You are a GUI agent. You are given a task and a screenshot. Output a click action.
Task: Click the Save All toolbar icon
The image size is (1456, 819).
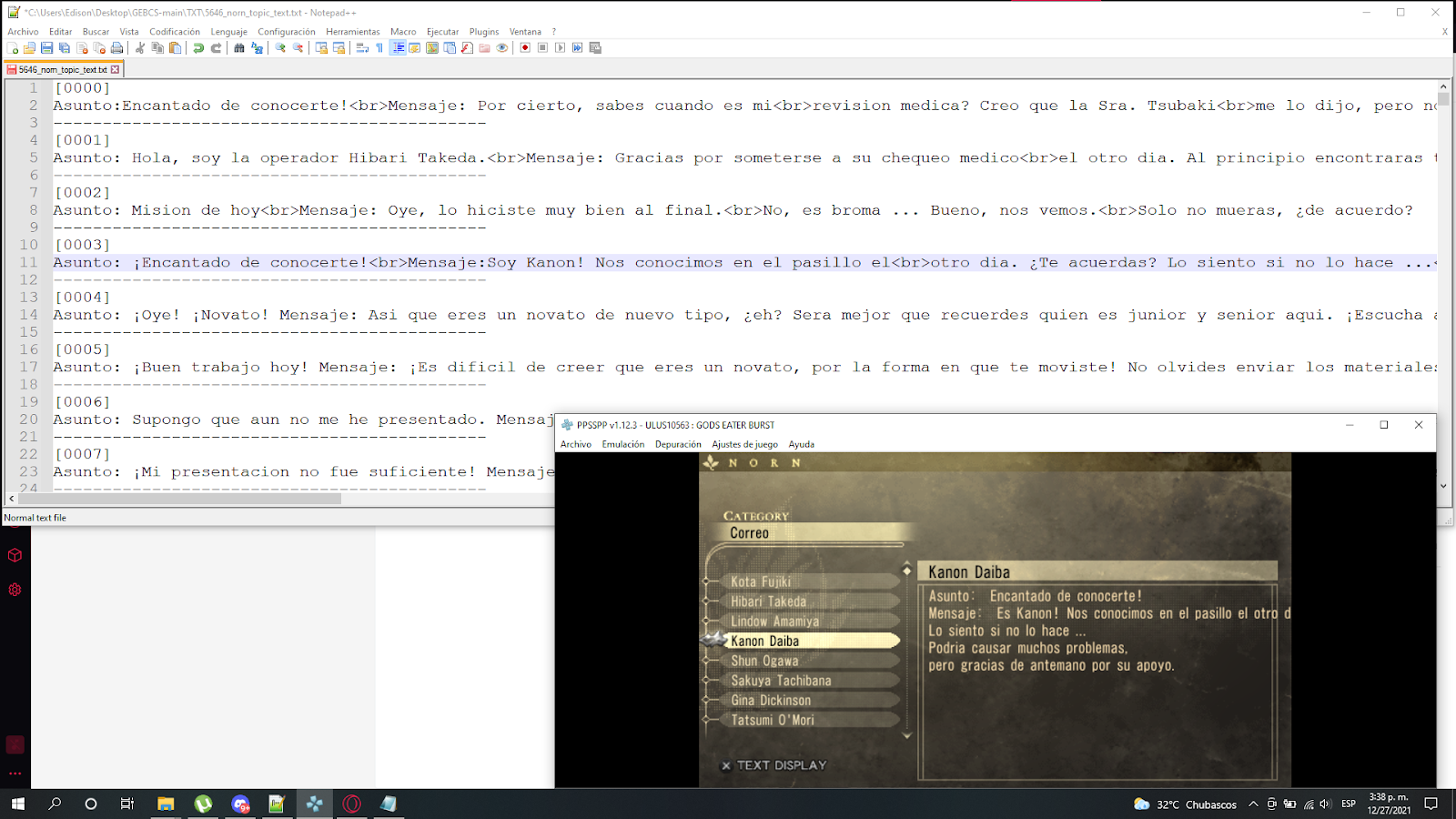pyautogui.click(x=64, y=48)
